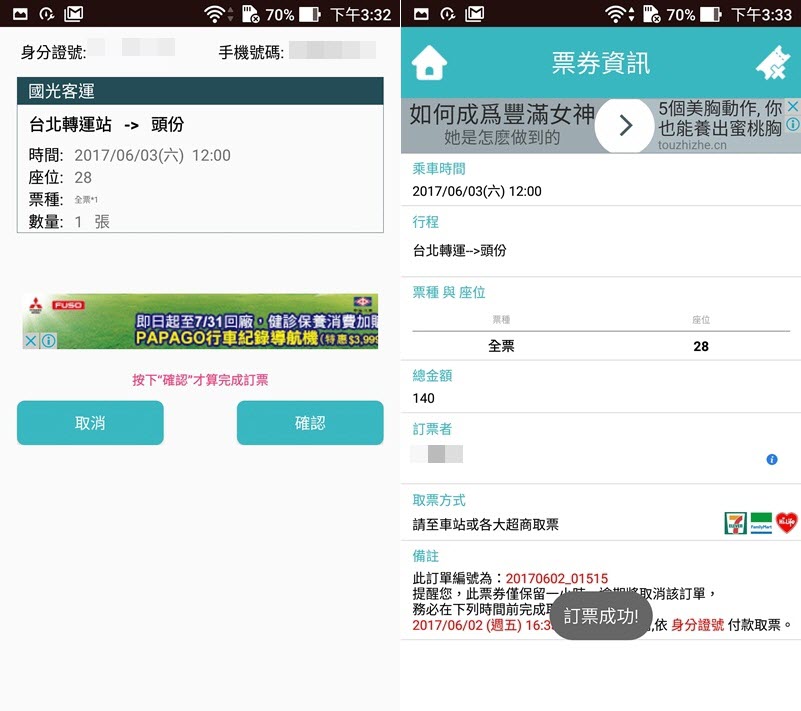Tap the 乘車時間 value on ticket info
The width and height of the screenshot is (801, 711).
(x=477, y=192)
